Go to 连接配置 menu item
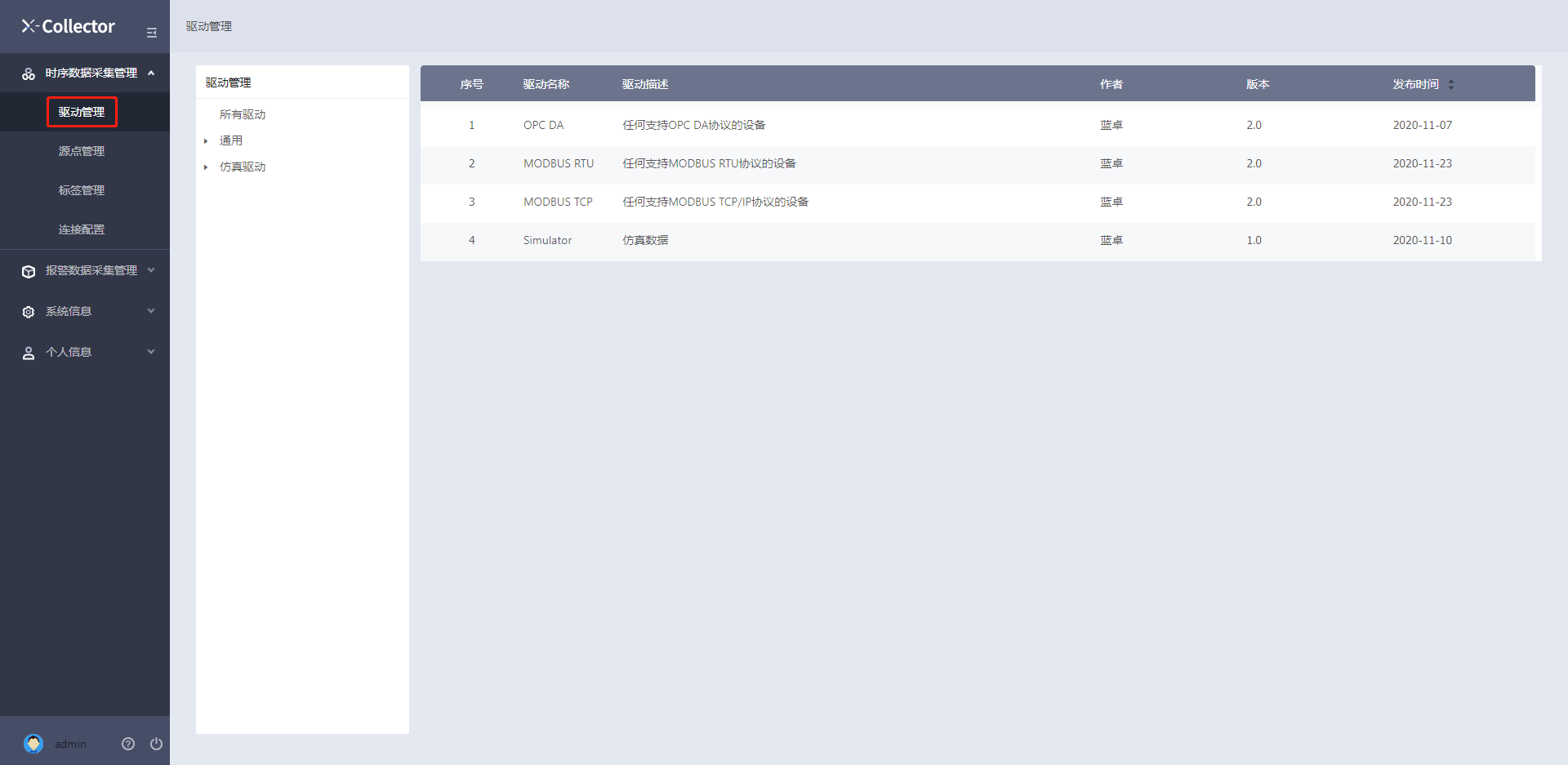The image size is (1568, 765). coord(82,229)
